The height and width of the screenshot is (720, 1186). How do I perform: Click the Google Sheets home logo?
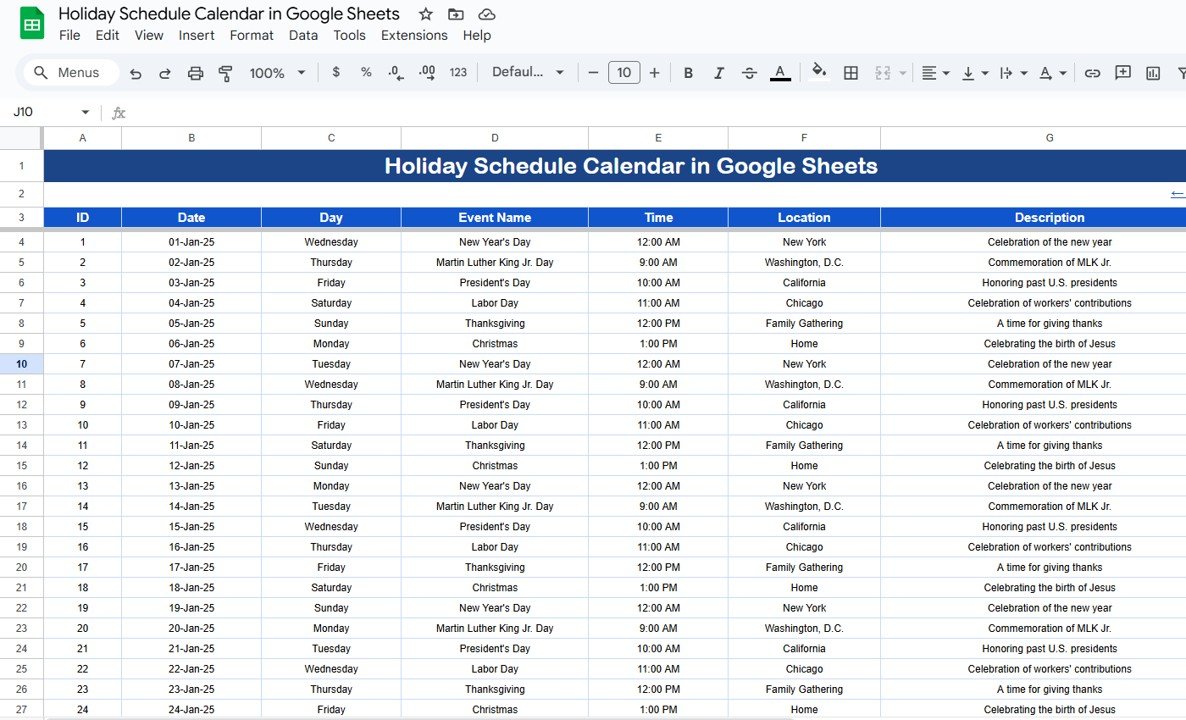[32, 23]
